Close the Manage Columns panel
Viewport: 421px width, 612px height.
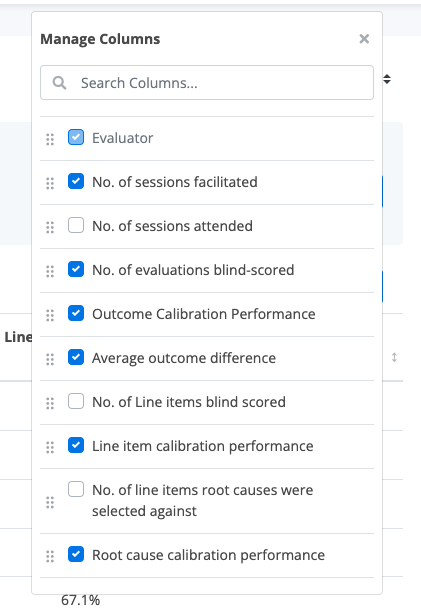[364, 39]
